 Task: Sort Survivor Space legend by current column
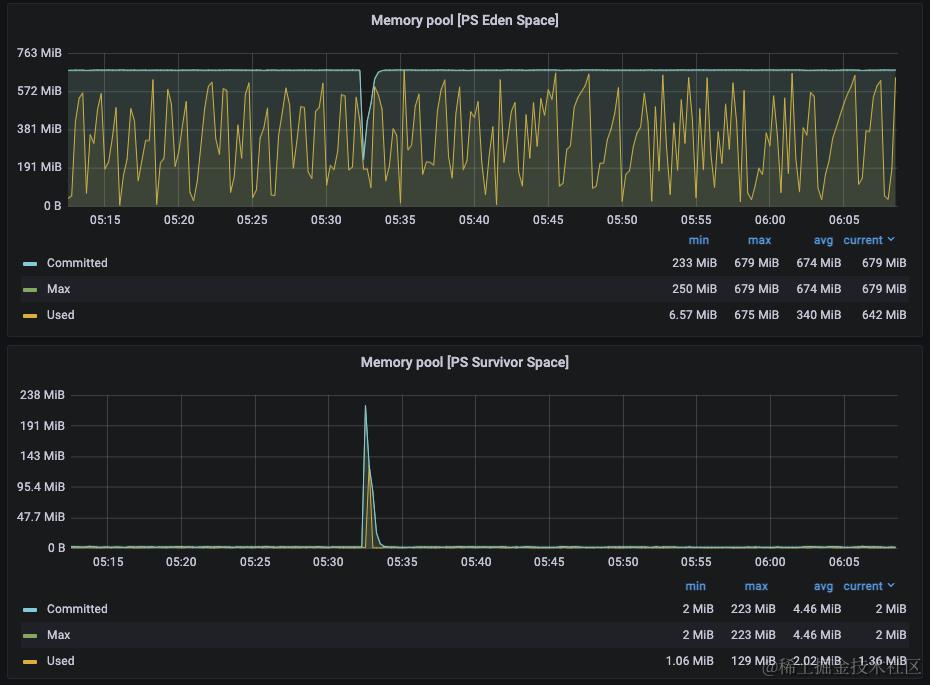[x=863, y=587]
